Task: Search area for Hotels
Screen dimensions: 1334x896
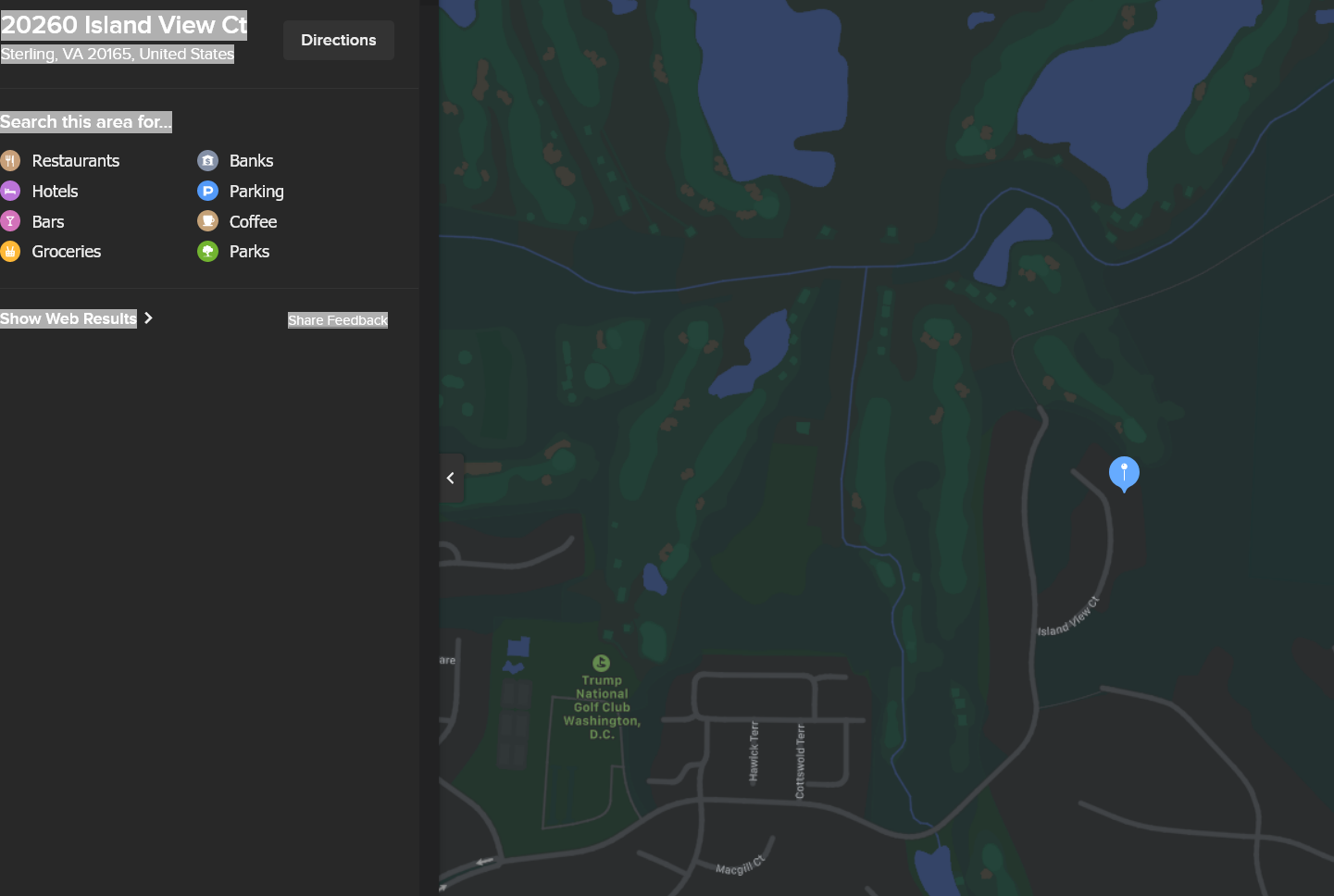Action: 56,191
